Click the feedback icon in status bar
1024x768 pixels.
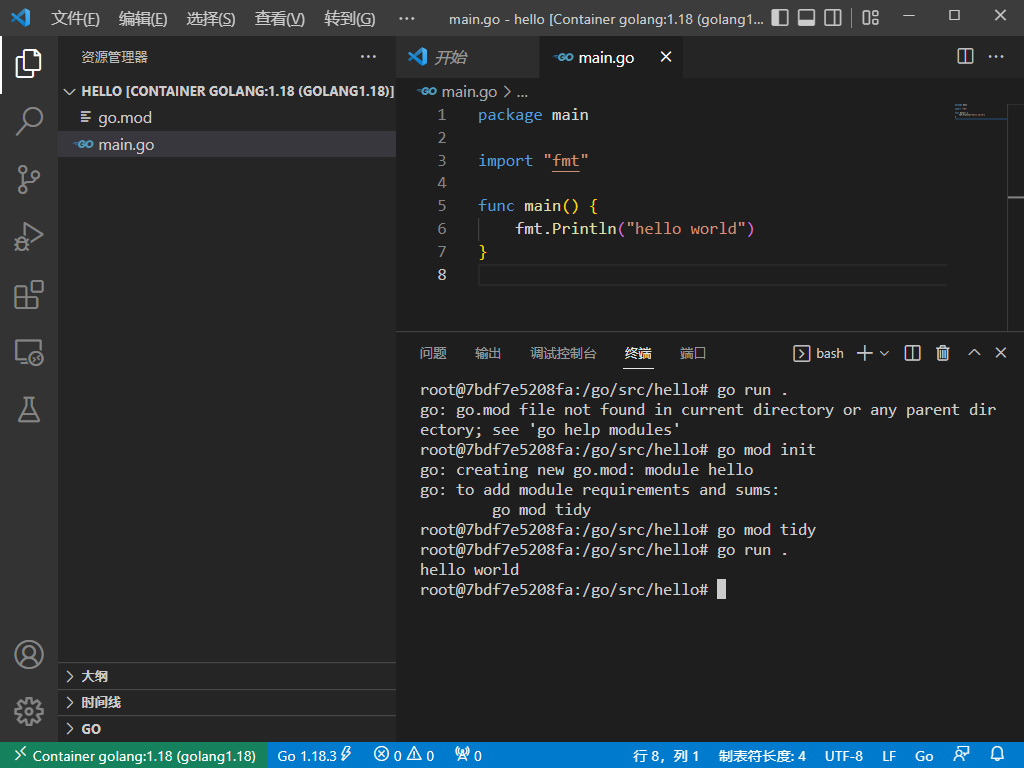[961, 755]
